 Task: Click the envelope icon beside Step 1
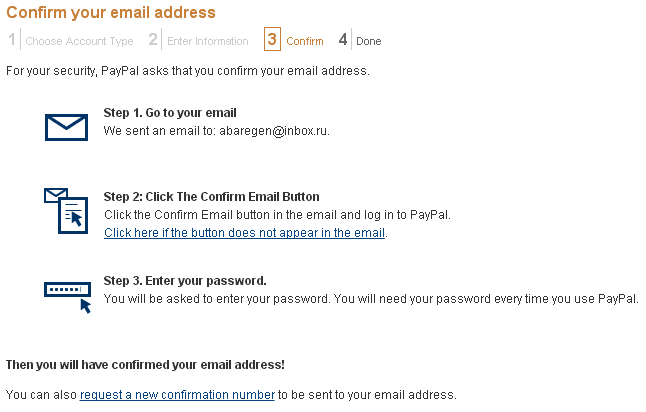click(67, 127)
